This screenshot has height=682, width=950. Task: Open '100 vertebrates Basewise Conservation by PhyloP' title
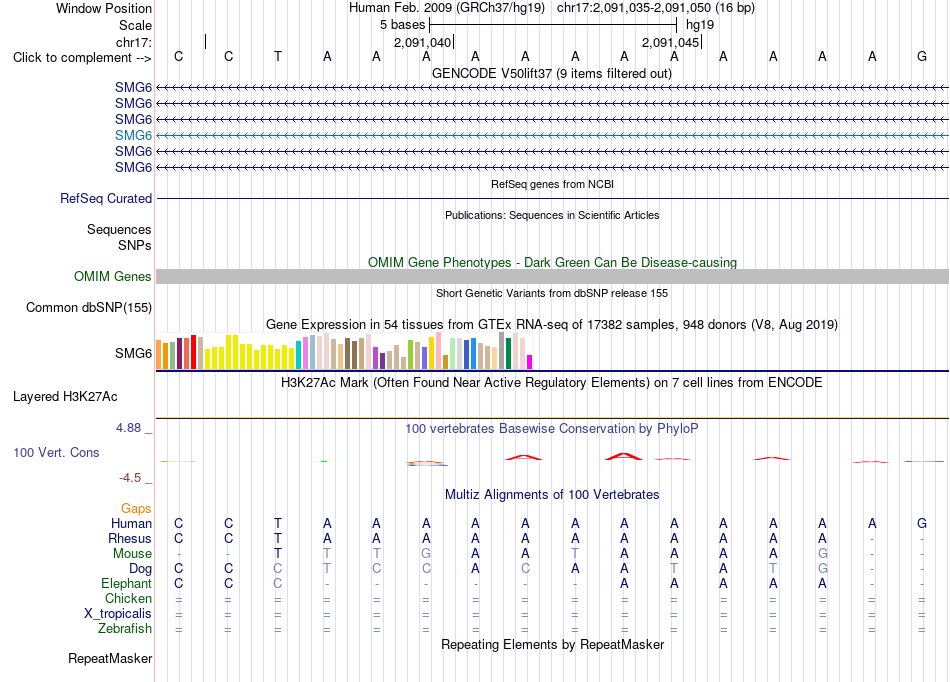pos(552,429)
